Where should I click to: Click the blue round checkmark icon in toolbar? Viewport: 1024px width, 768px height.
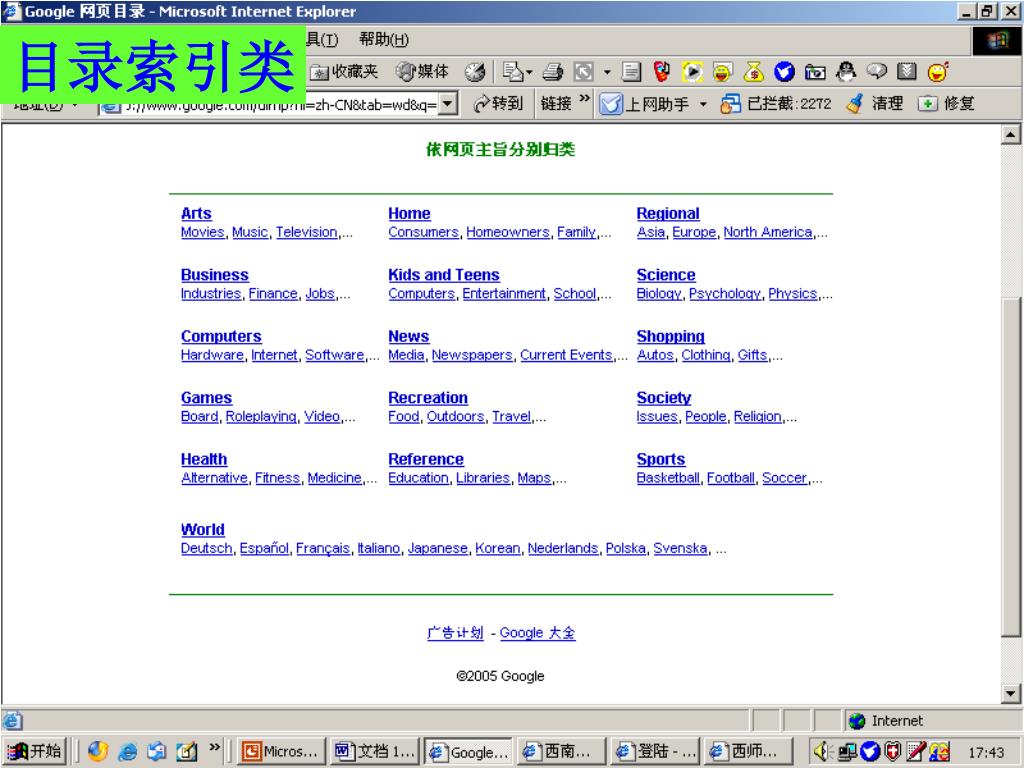(x=784, y=72)
